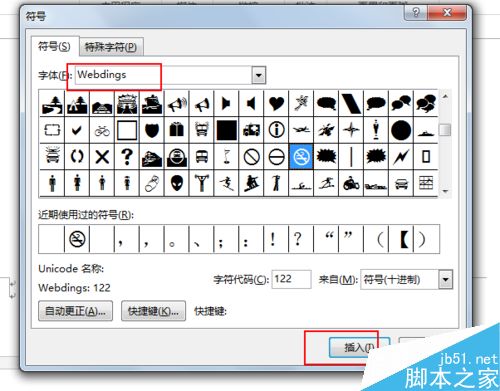500x391 pixels.
Task: Click the 插入(I) insert button
Action: point(359,347)
